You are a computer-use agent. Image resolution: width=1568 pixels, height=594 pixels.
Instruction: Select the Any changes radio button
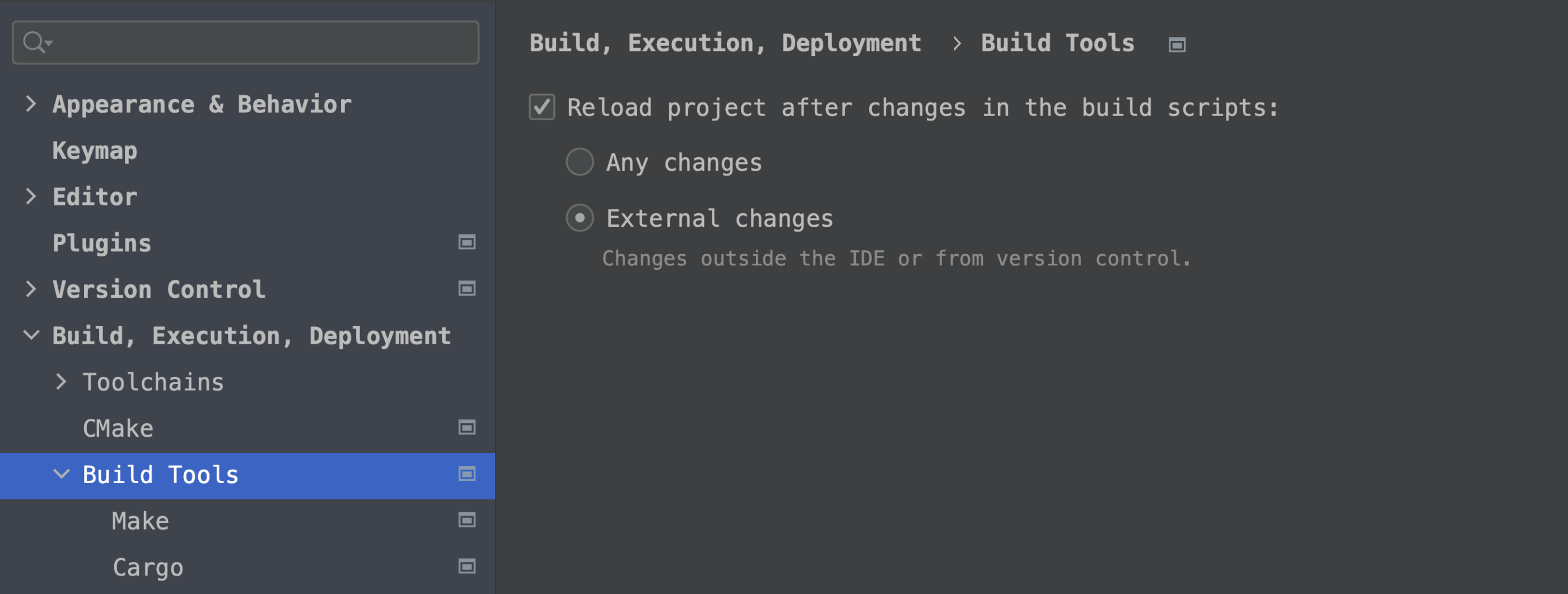click(x=580, y=162)
